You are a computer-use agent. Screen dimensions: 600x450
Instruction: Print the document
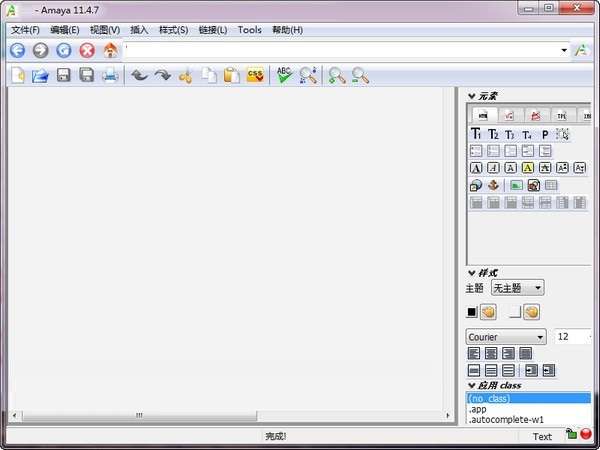(x=110, y=75)
